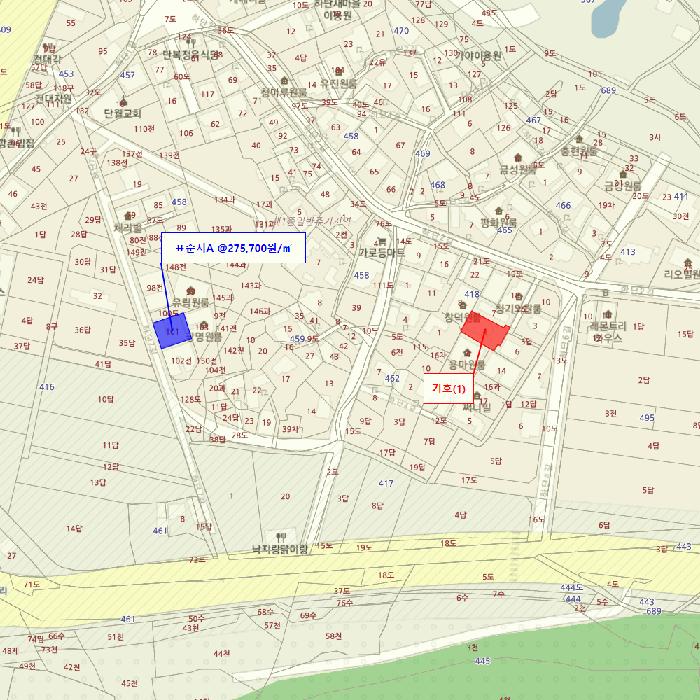Select the 유진원룸 house icon
This screenshot has height=700, width=700.
click(x=338, y=71)
